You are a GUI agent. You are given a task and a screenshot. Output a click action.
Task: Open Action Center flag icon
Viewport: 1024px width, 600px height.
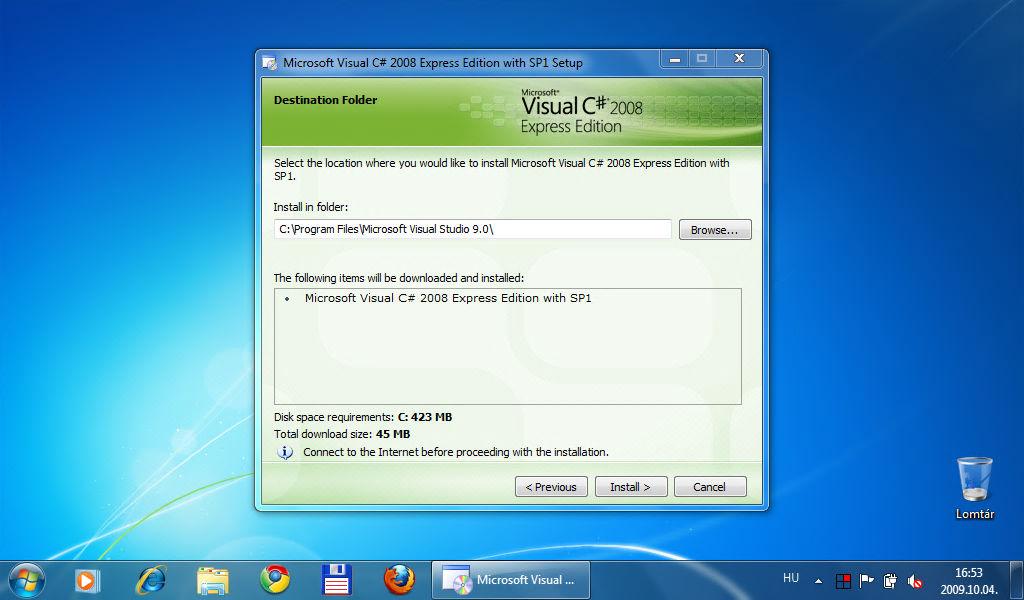pos(867,580)
